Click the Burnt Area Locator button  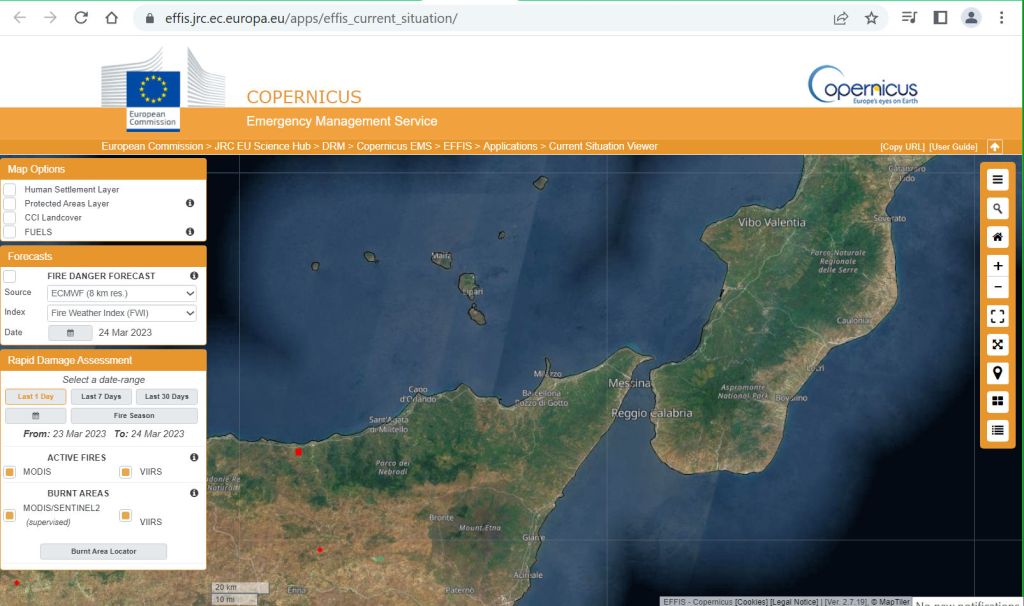point(103,551)
